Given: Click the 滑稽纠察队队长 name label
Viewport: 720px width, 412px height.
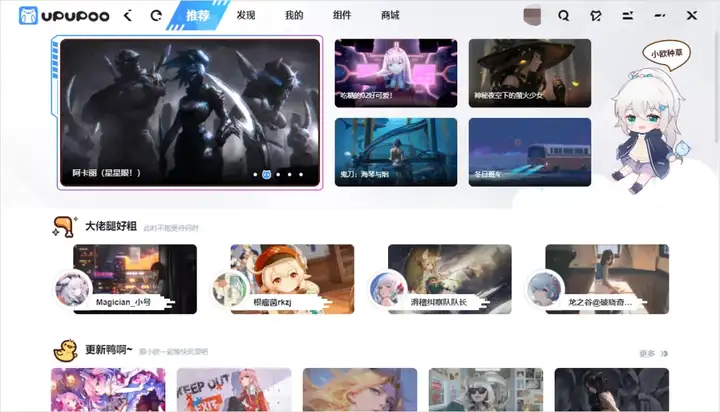Looking at the screenshot, I should tap(439, 302).
